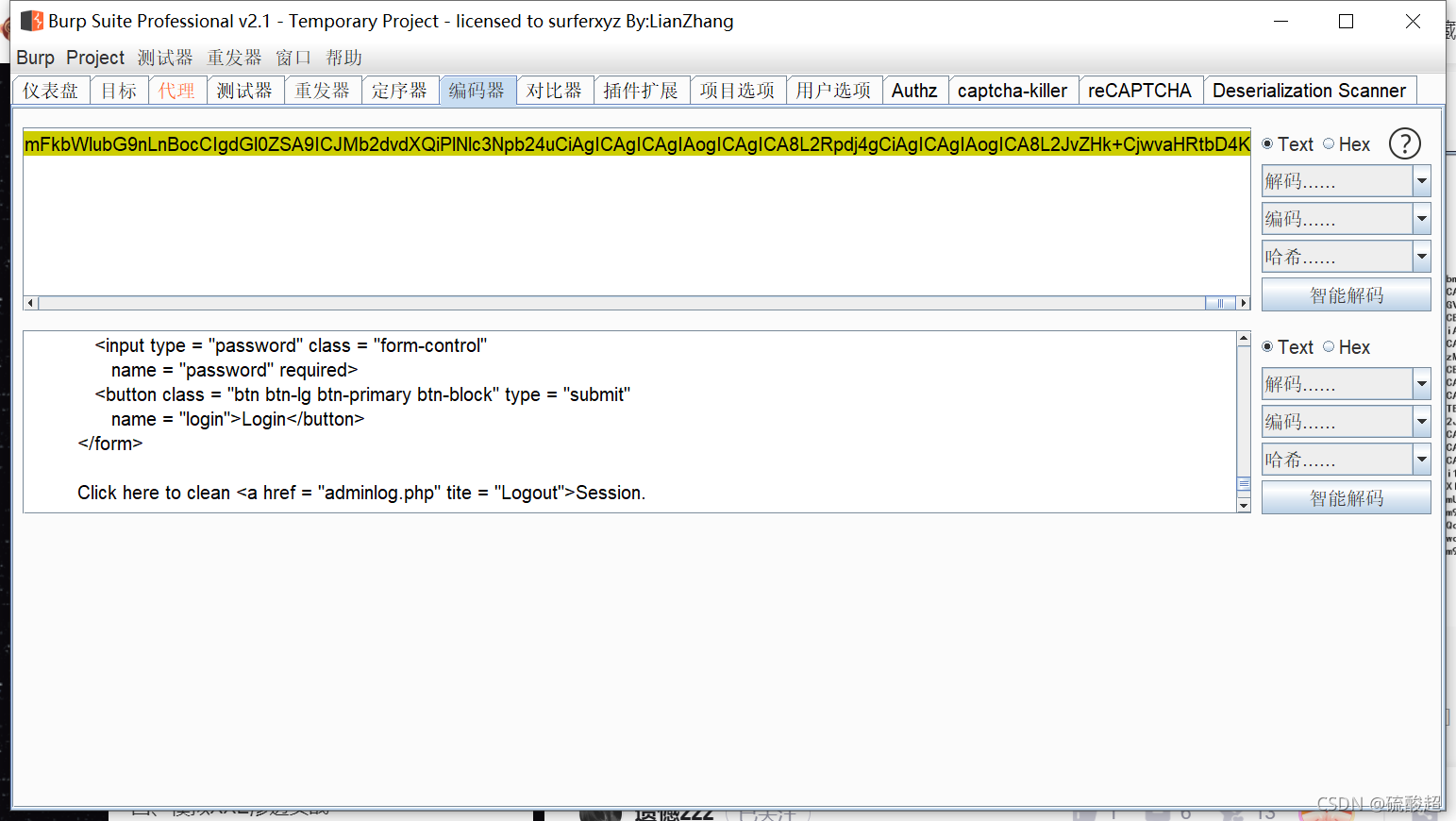Open the top panel 编码 (encode as) dropdown
This screenshot has height=821, width=1456.
tap(1346, 219)
